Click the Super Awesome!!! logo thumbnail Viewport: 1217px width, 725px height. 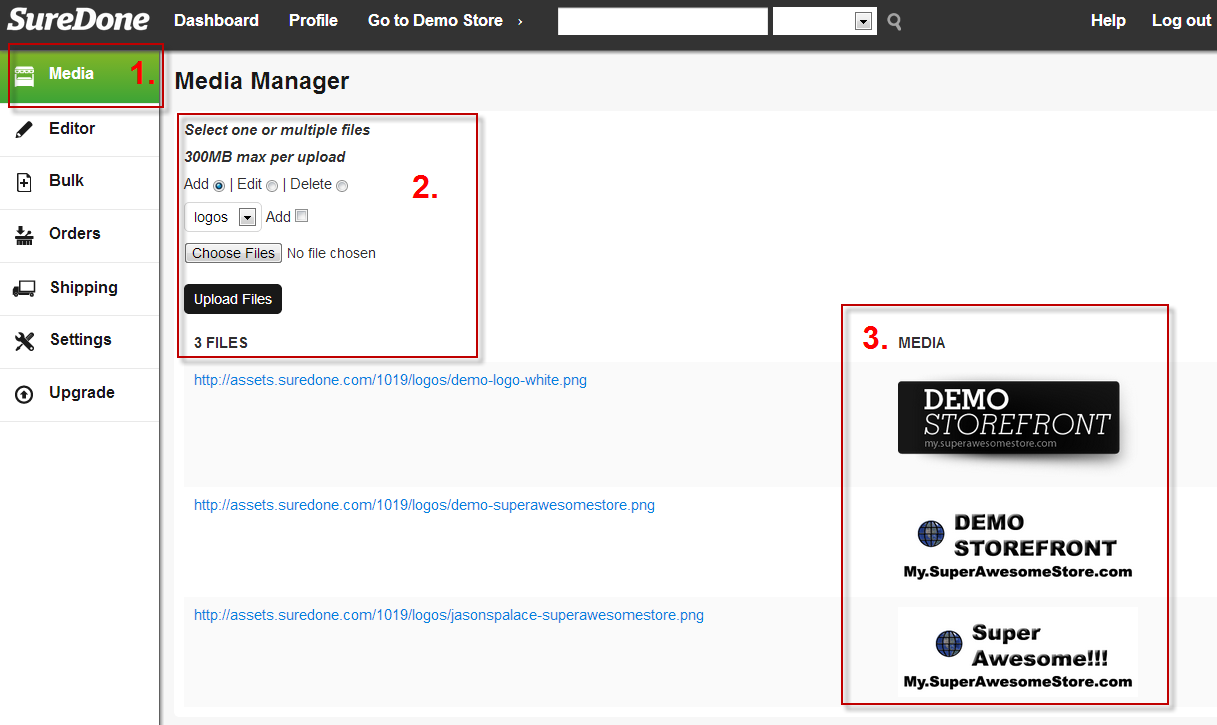[1017, 651]
